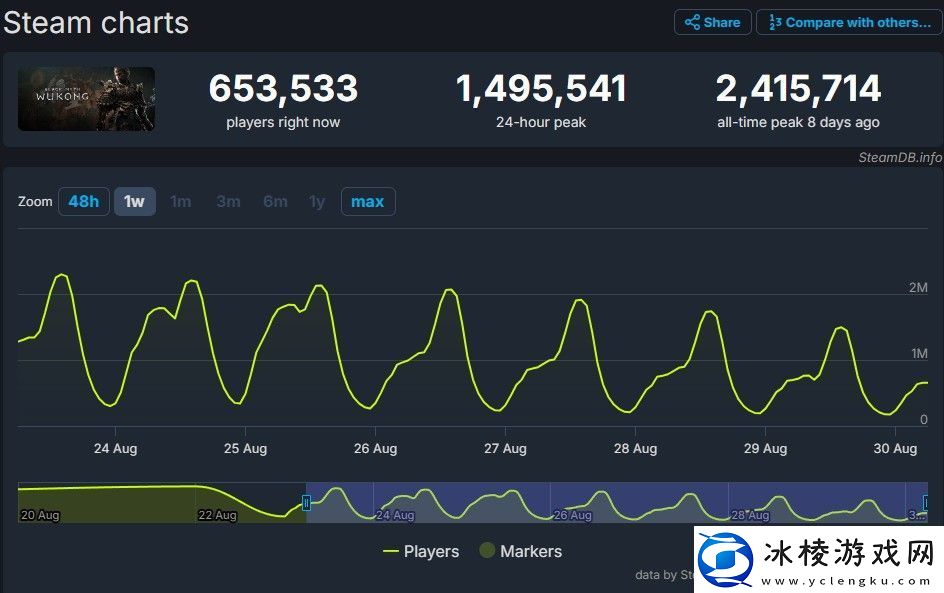Click the 653,533 players right now stat

[x=283, y=100]
